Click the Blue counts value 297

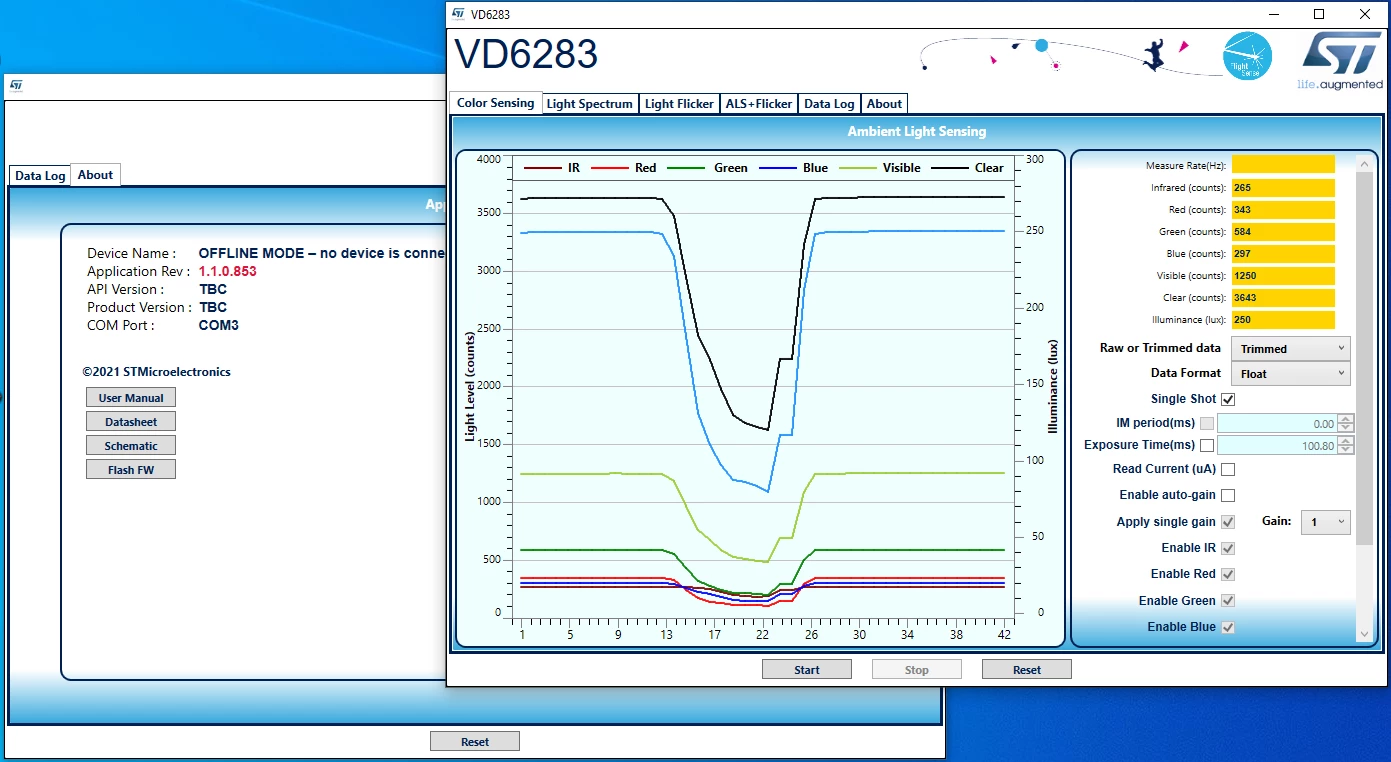pos(1283,253)
